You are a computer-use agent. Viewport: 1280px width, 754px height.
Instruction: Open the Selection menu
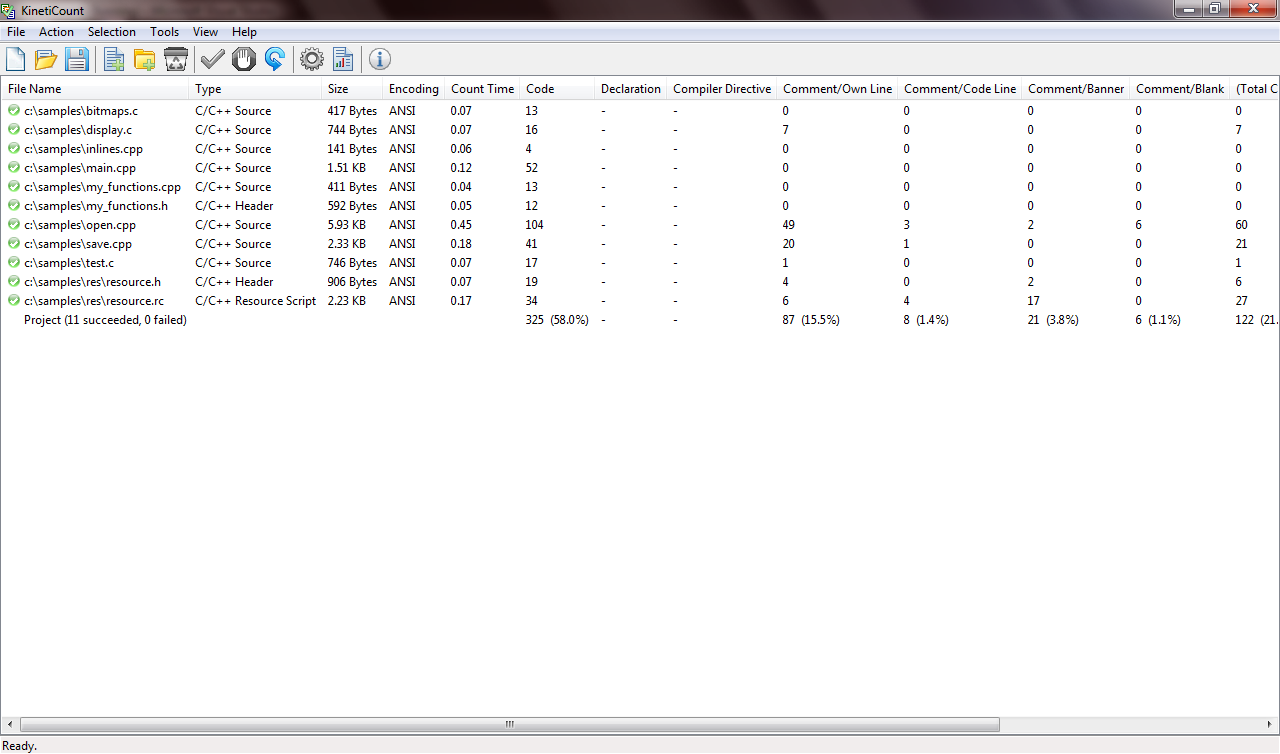pos(112,32)
